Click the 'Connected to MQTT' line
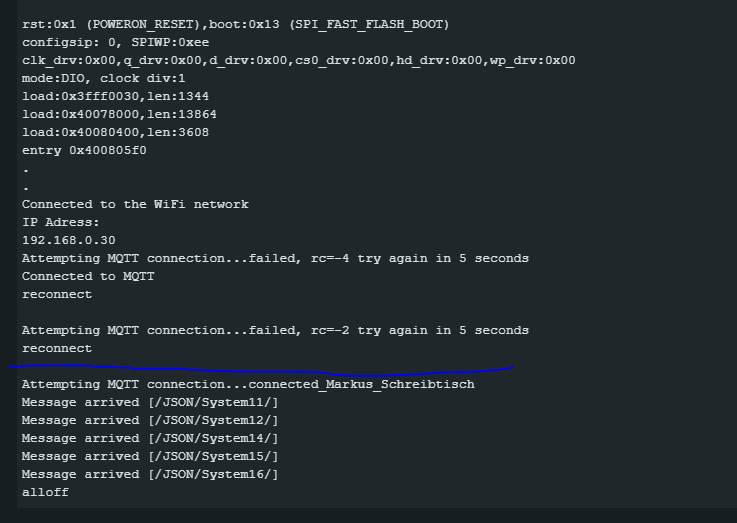The height and width of the screenshot is (523, 737). (x=88, y=276)
